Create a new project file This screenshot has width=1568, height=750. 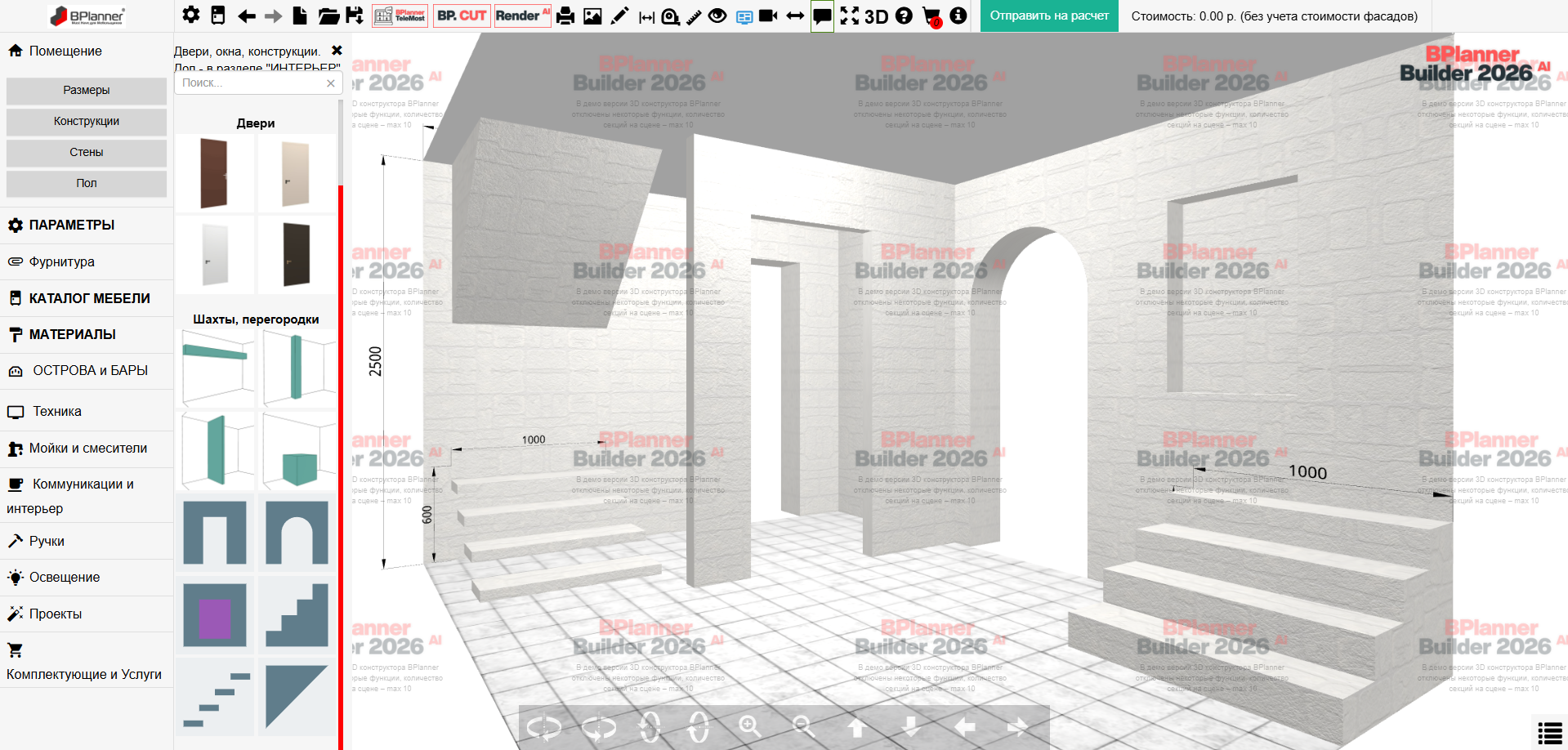(x=300, y=16)
